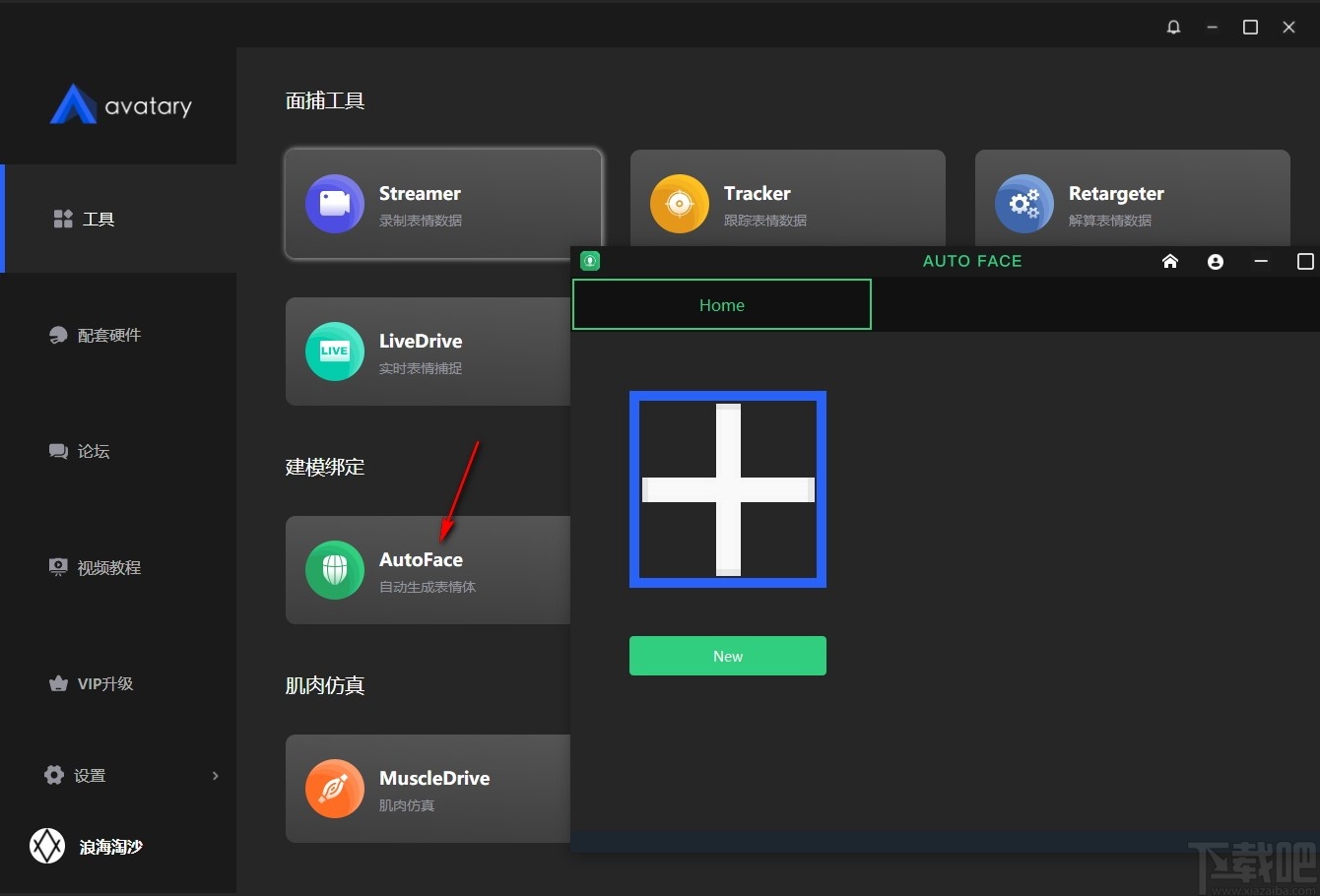Minimize the Avatary main window
Image resolution: width=1320 pixels, height=896 pixels.
click(x=1212, y=28)
